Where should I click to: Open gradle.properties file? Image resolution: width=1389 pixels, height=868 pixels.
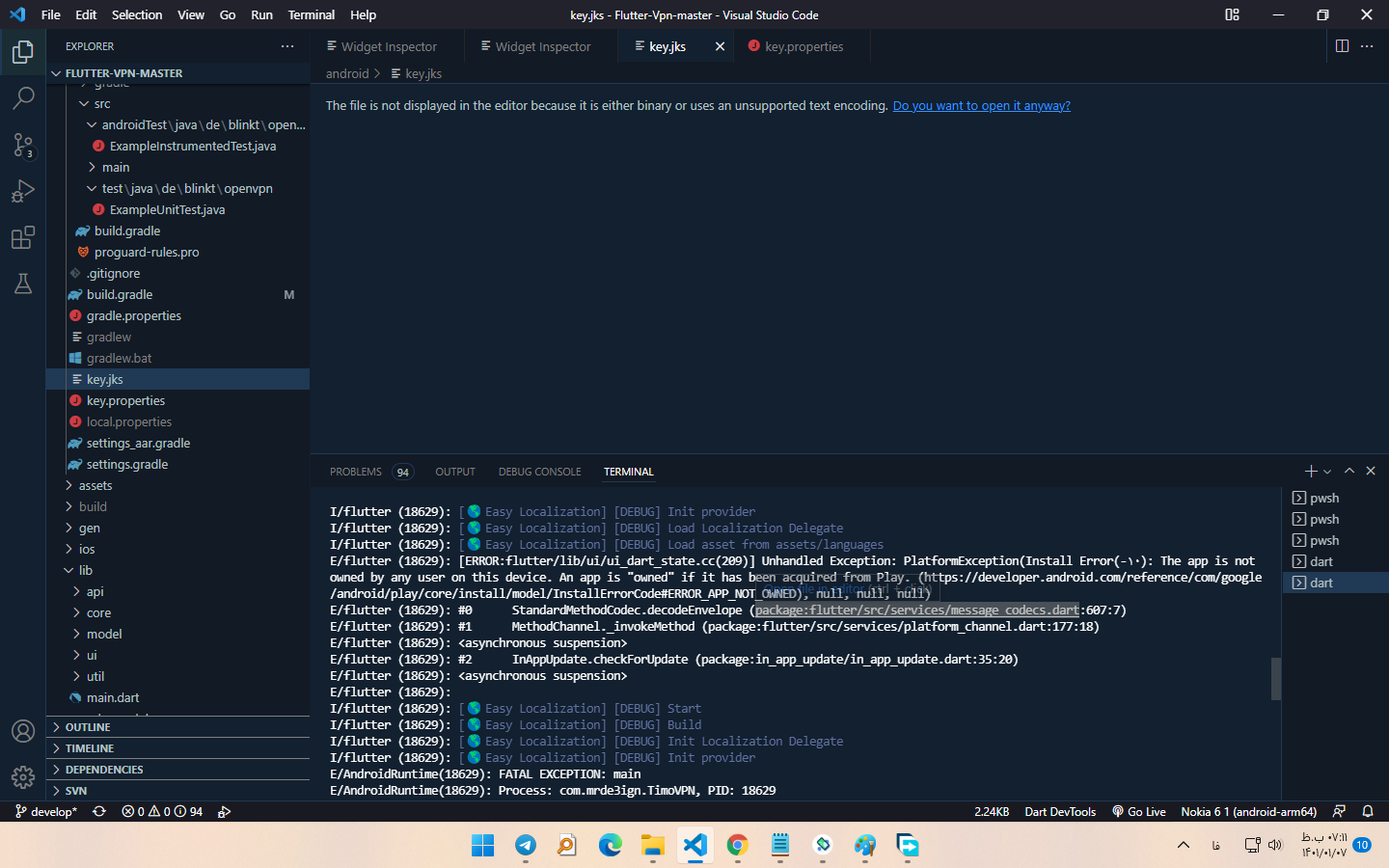coord(134,316)
